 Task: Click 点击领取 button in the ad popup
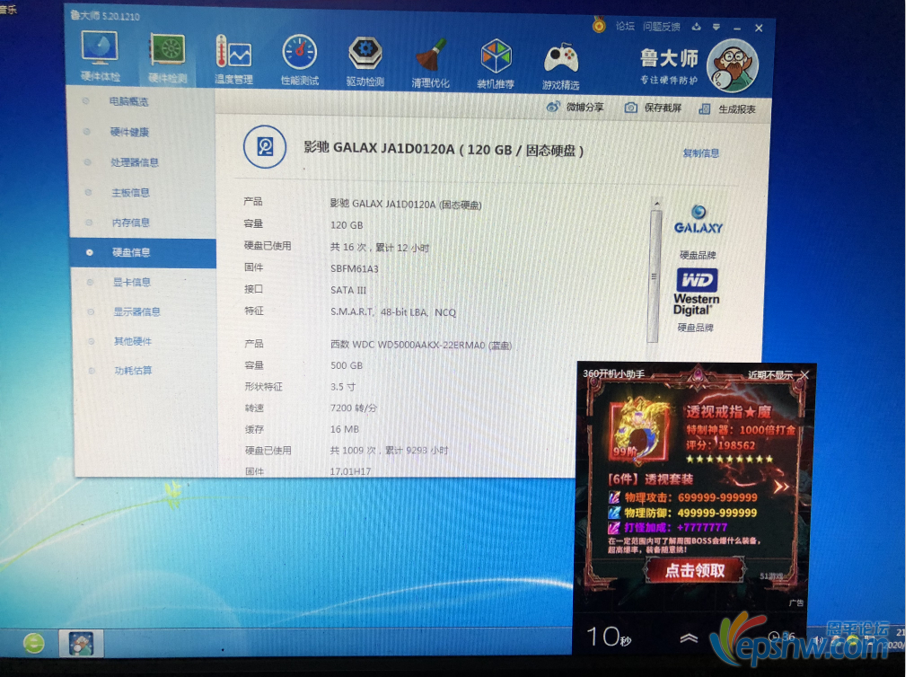[x=695, y=571]
